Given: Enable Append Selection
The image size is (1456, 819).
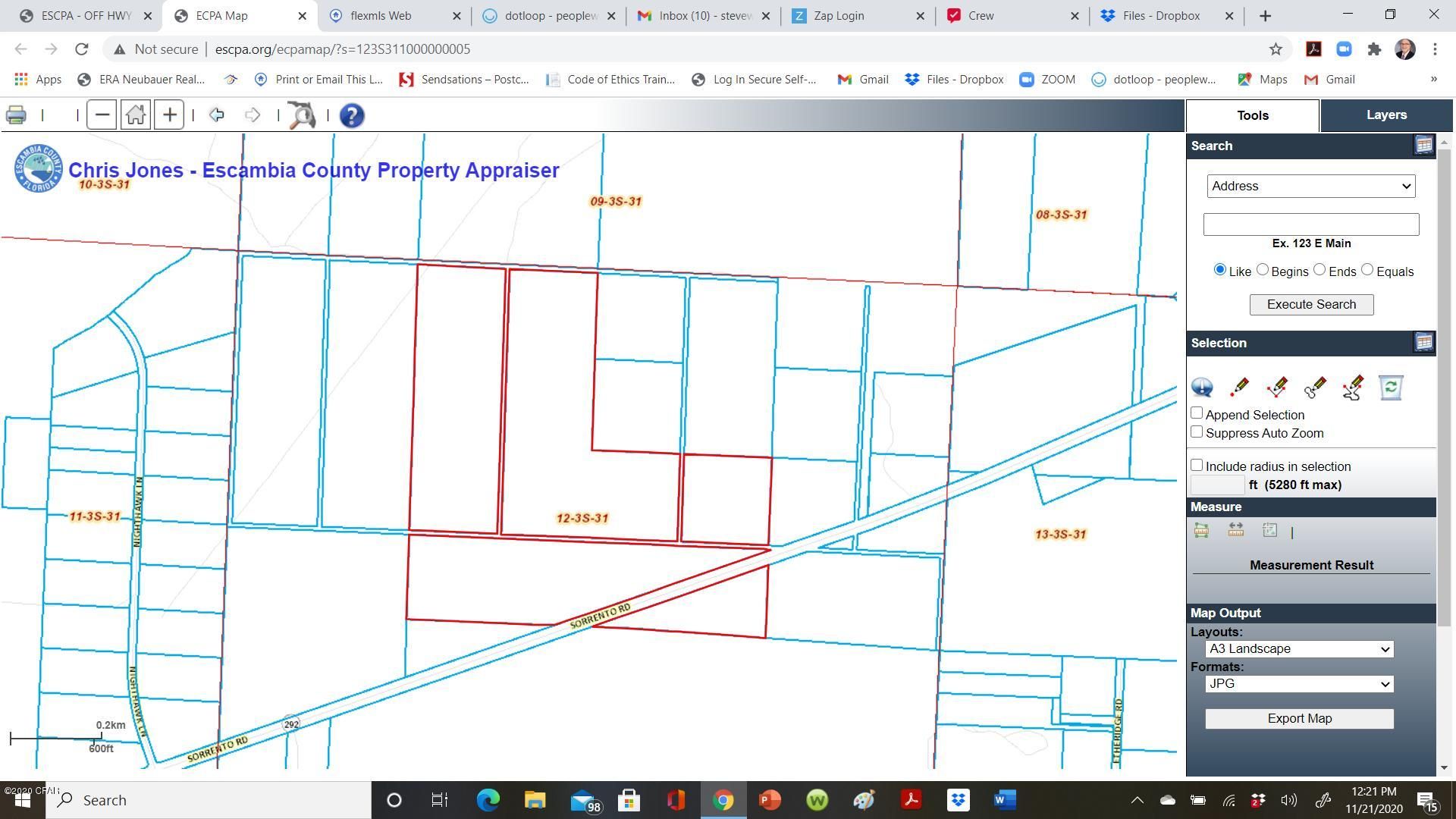Looking at the screenshot, I should click(1197, 413).
